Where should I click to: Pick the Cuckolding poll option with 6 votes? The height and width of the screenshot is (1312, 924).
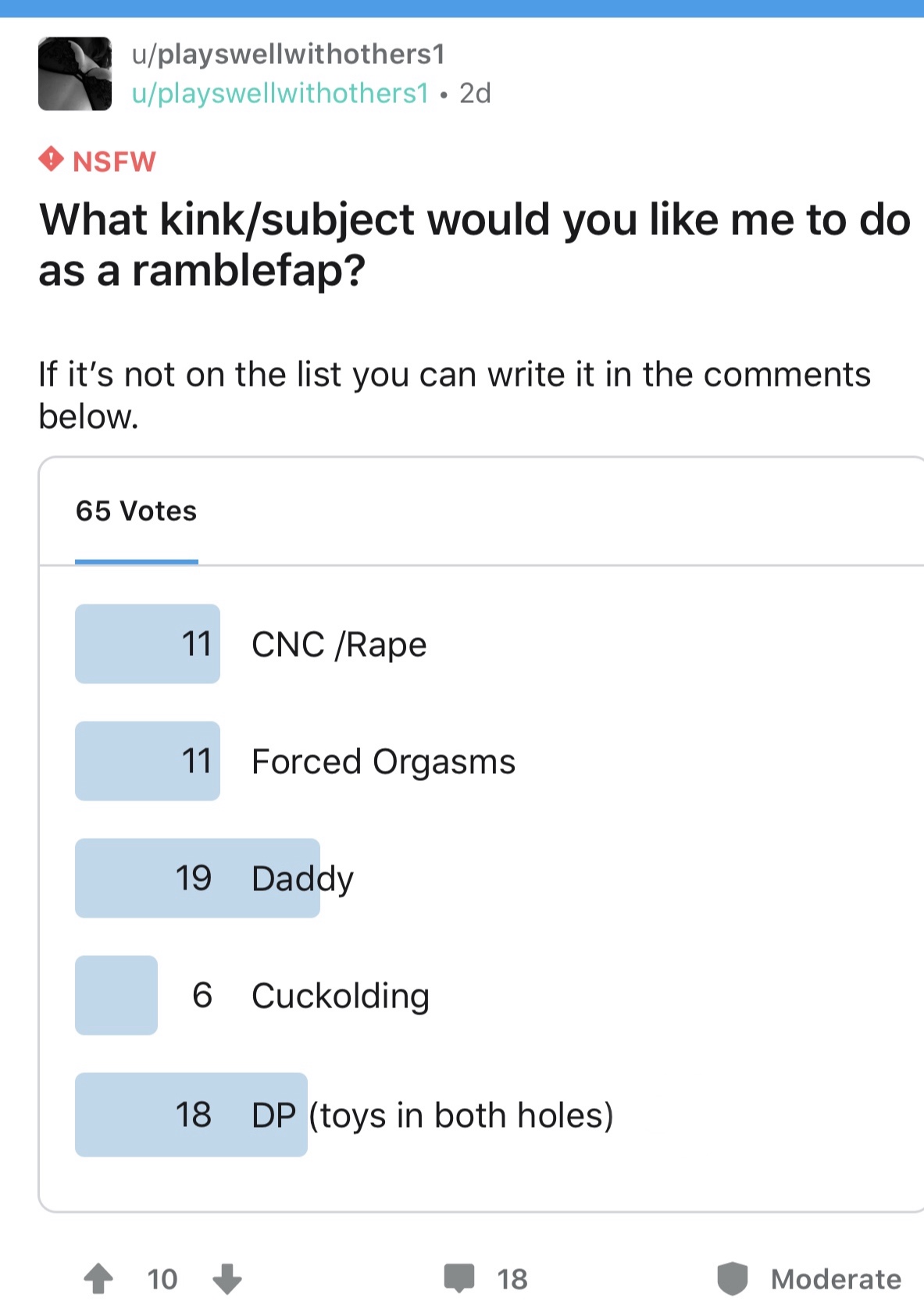click(340, 996)
